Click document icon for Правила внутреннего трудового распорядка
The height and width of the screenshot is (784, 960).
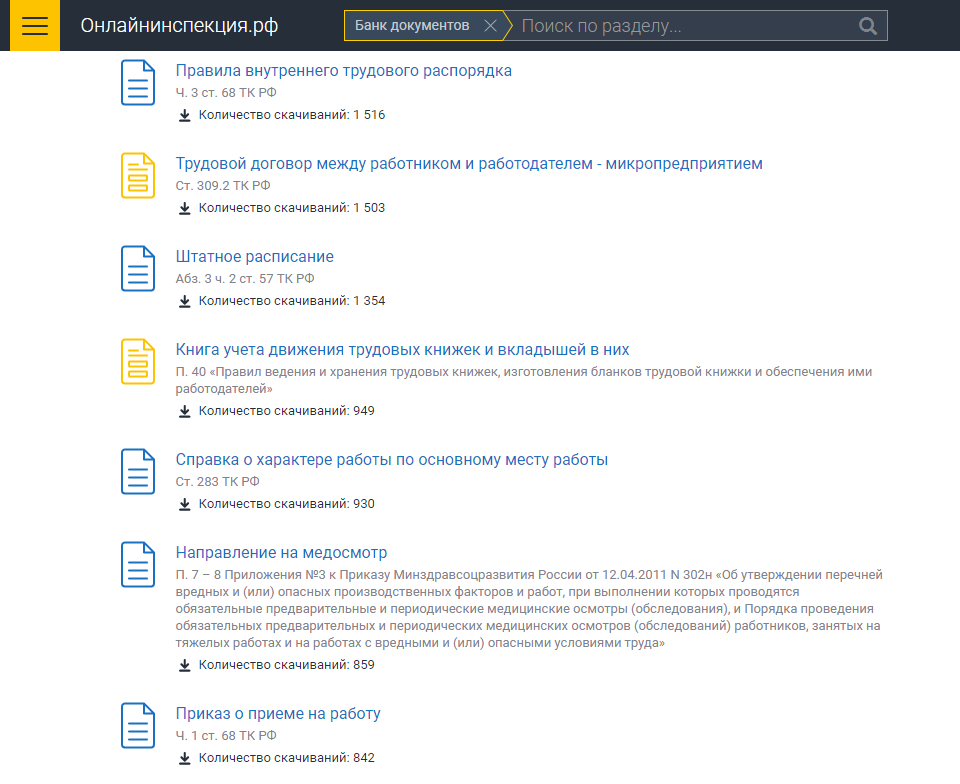138,82
